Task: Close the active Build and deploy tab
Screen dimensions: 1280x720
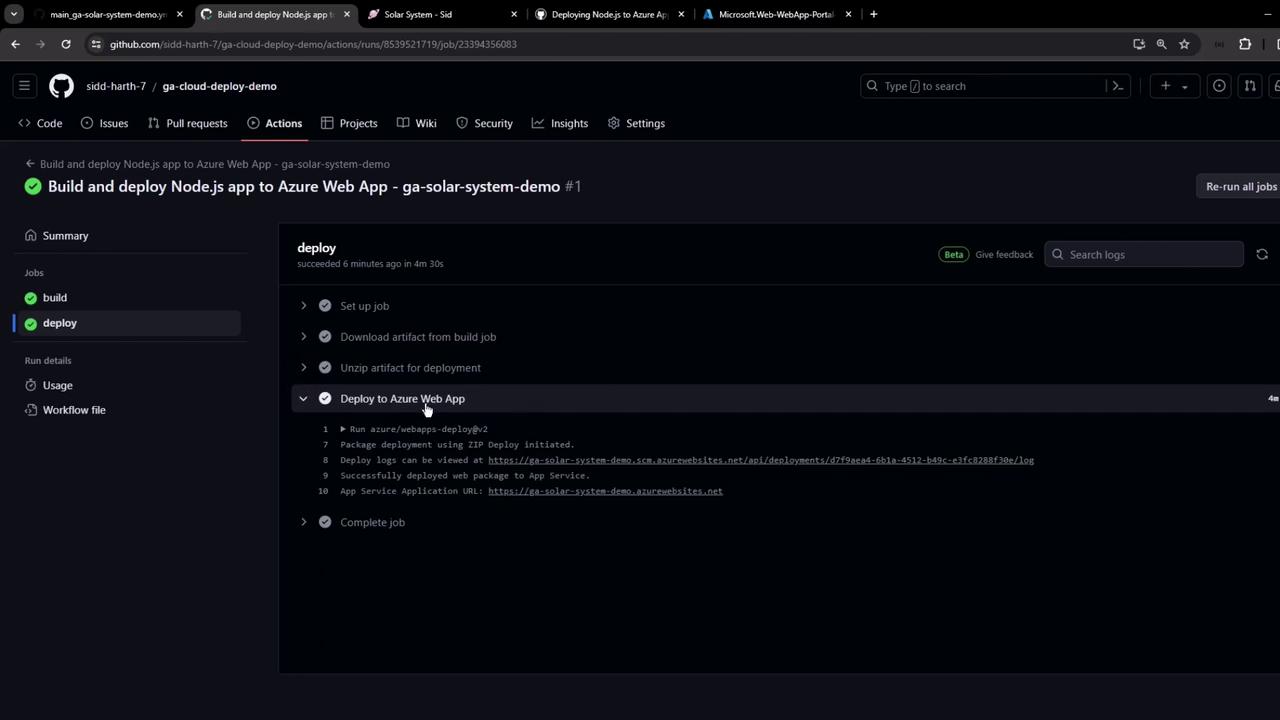Action: 347,14
